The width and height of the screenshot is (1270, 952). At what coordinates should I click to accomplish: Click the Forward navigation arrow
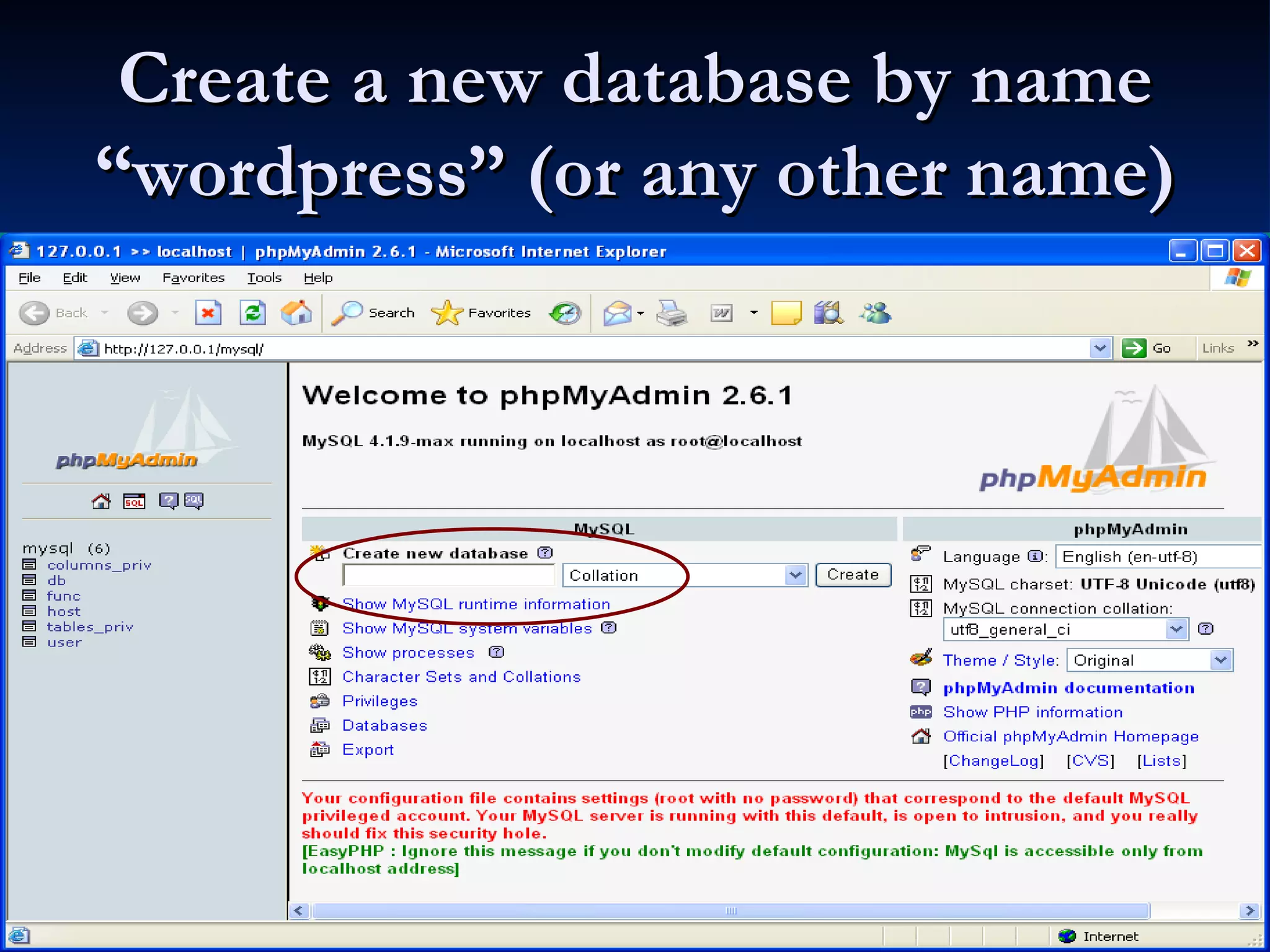pyautogui.click(x=143, y=313)
